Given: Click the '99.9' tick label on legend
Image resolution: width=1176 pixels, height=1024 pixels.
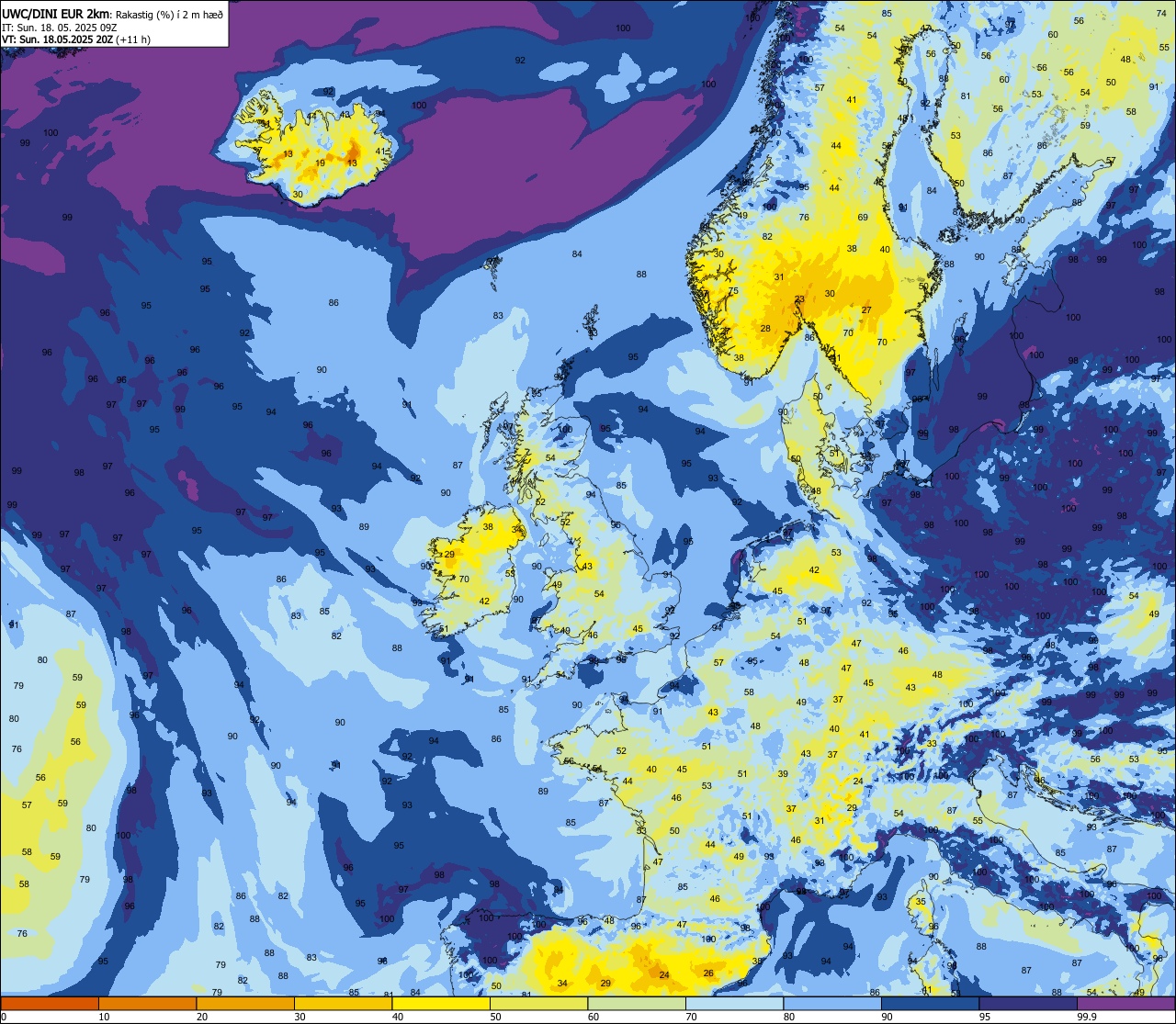Looking at the screenshot, I should coord(1087,1017).
